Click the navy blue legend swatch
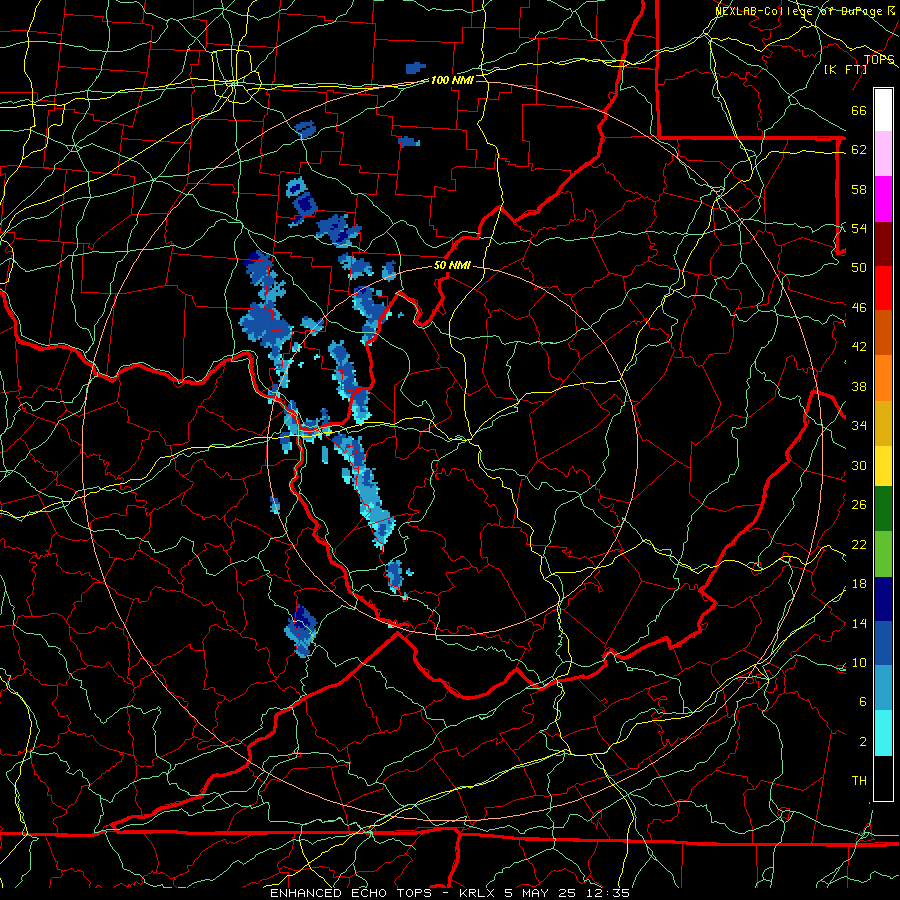The height and width of the screenshot is (900, 900). [x=883, y=599]
